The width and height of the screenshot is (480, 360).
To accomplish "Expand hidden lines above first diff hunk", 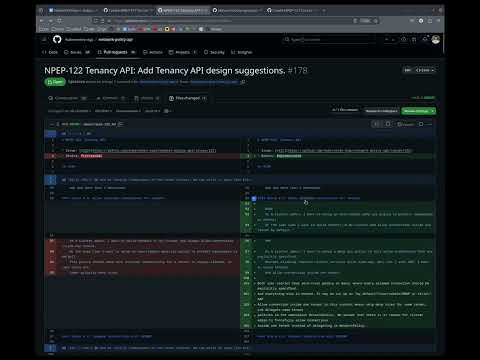I will (x=50, y=134).
